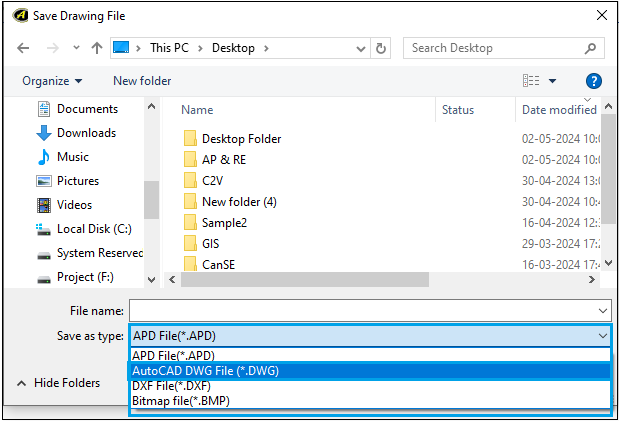Select Bitmap file(*.BMP) format
Viewport: 620px width, 422px height.
pos(181,401)
